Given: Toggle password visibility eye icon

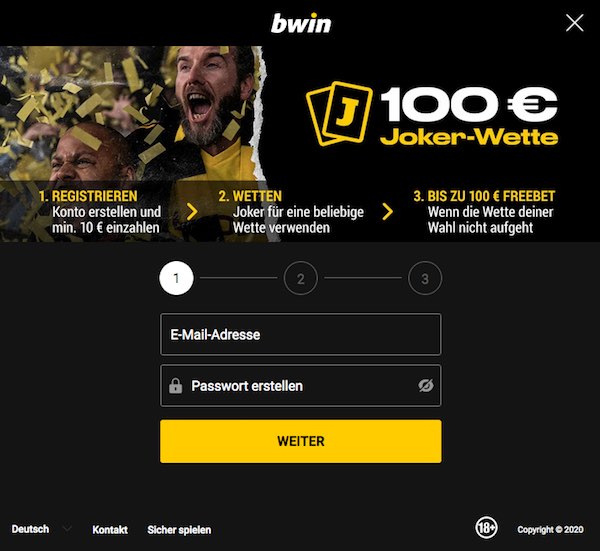Looking at the screenshot, I should coord(426,386).
